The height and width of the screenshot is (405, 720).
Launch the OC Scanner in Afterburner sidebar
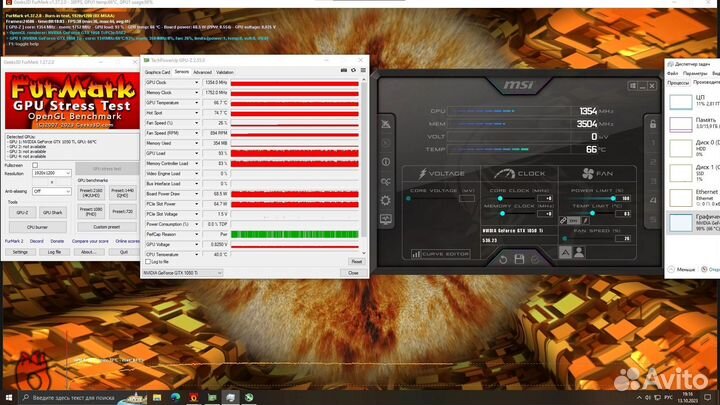point(386,181)
